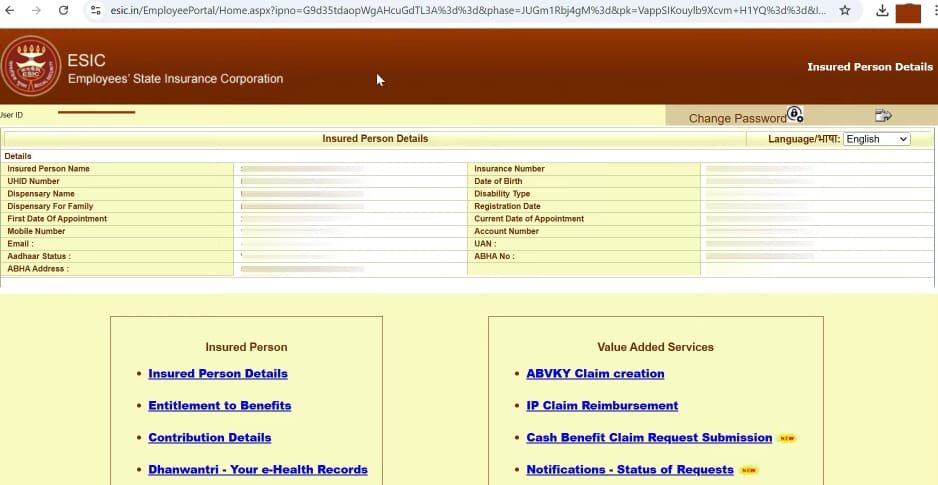This screenshot has height=485, width=938.
Task: Open site info icon in address bar
Action: [95, 11]
